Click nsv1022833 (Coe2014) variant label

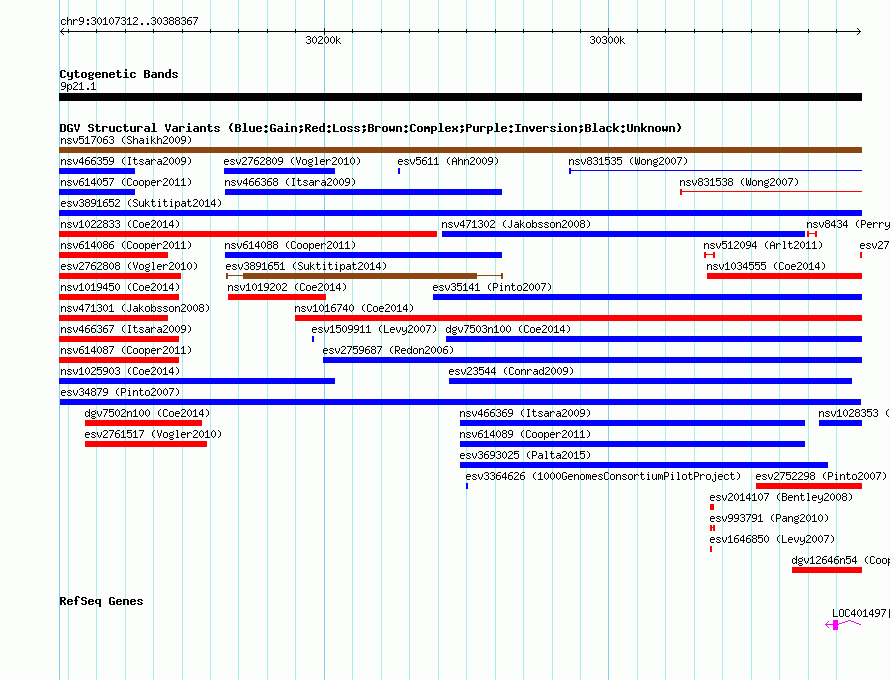click(120, 224)
